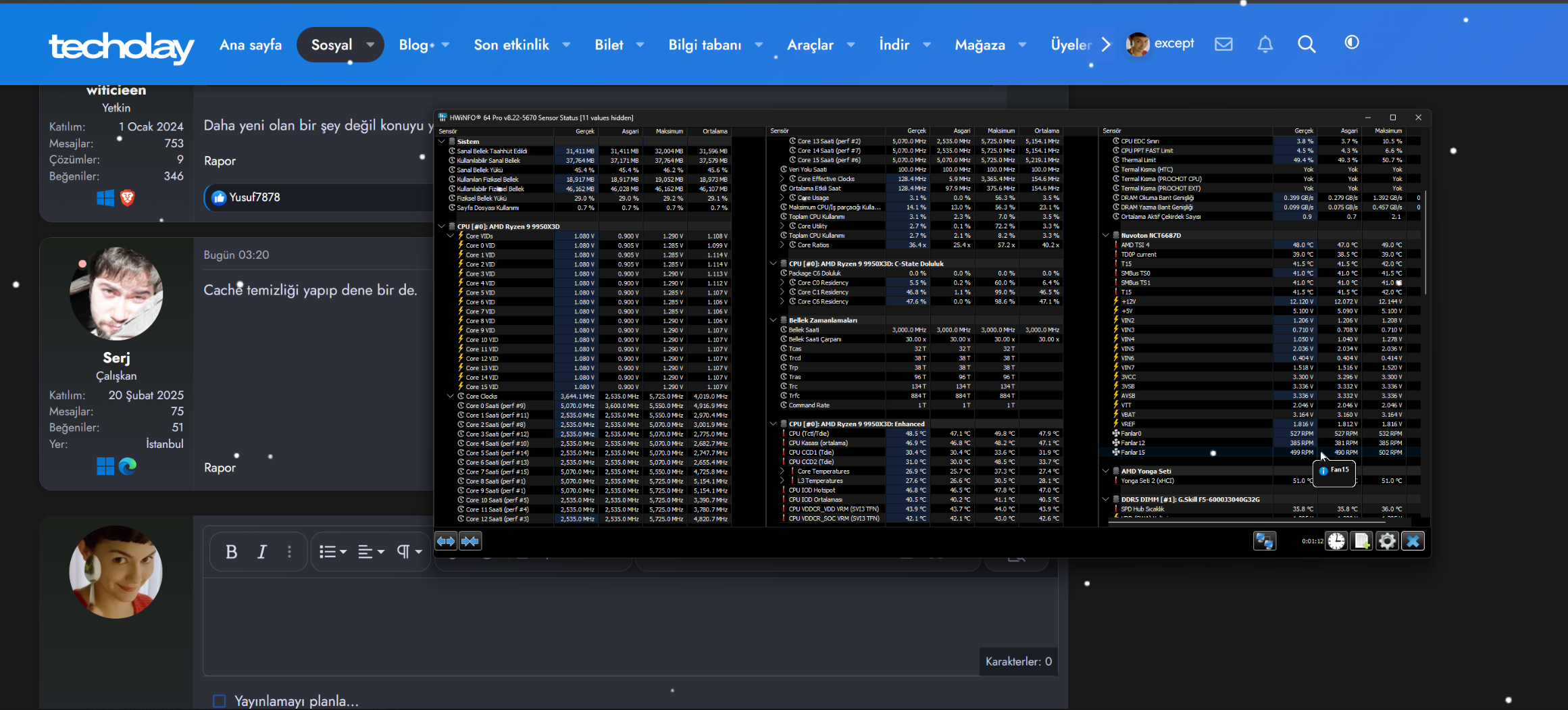1568x710 pixels.
Task: Toggle bold formatting in the editor
Action: [231, 552]
